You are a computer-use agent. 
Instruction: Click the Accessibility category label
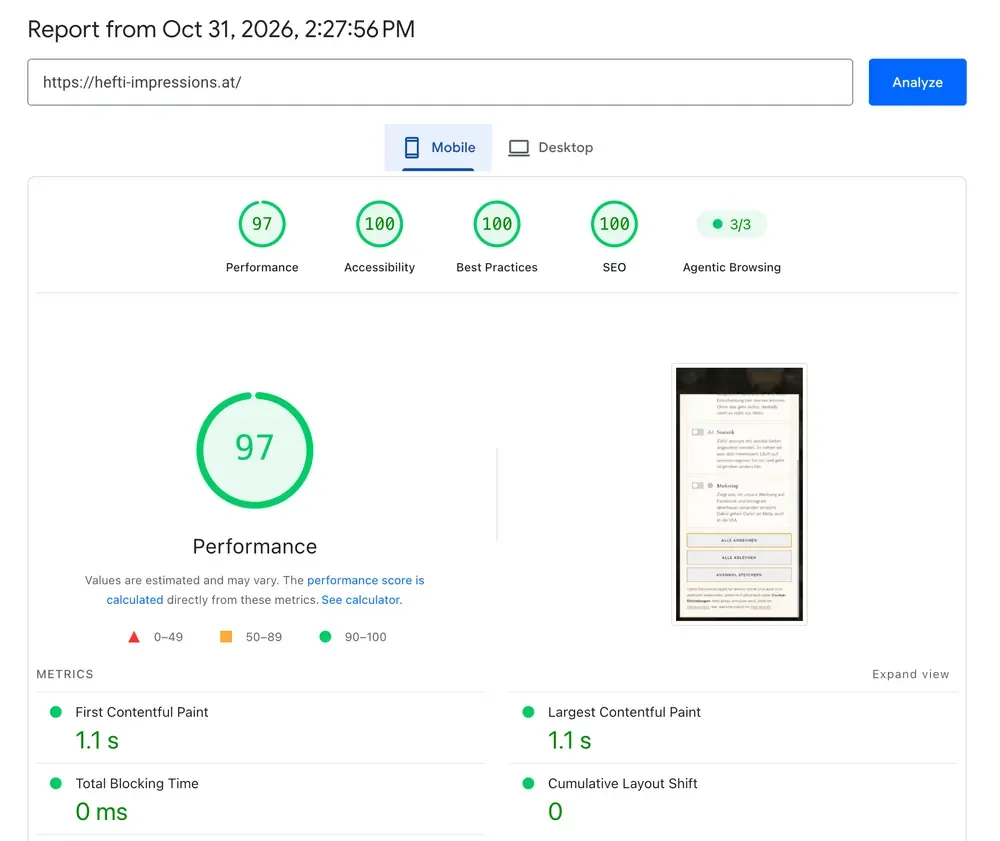pyautogui.click(x=379, y=267)
